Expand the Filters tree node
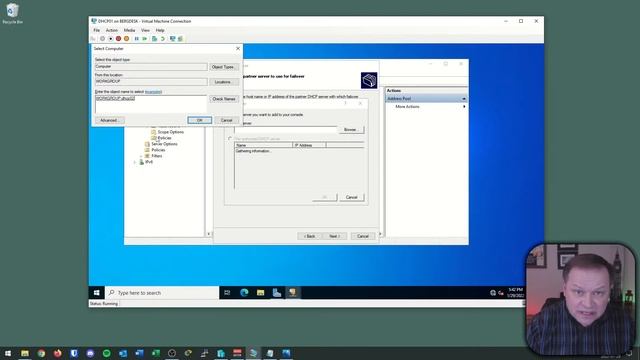Image resolution: width=640 pixels, height=360 pixels. tap(141, 156)
